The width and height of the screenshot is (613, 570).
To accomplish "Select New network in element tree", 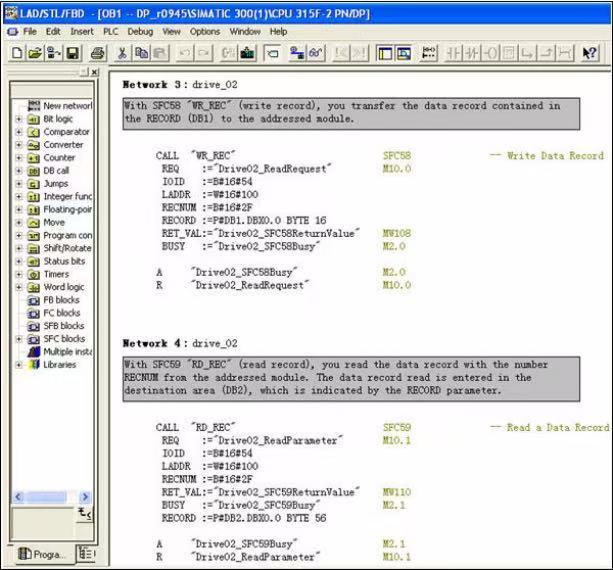I will 66,105.
